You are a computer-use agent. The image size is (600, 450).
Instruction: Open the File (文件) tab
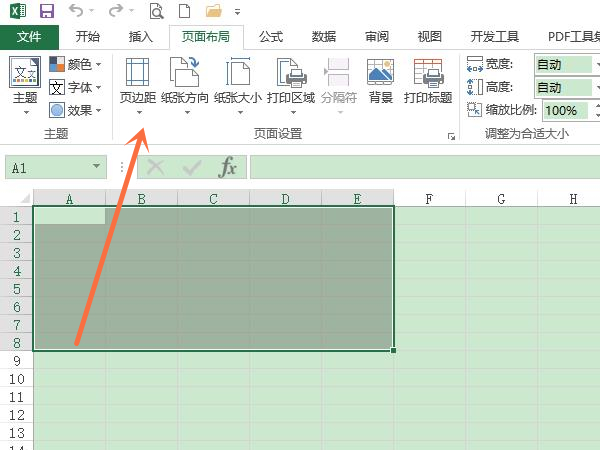point(30,37)
